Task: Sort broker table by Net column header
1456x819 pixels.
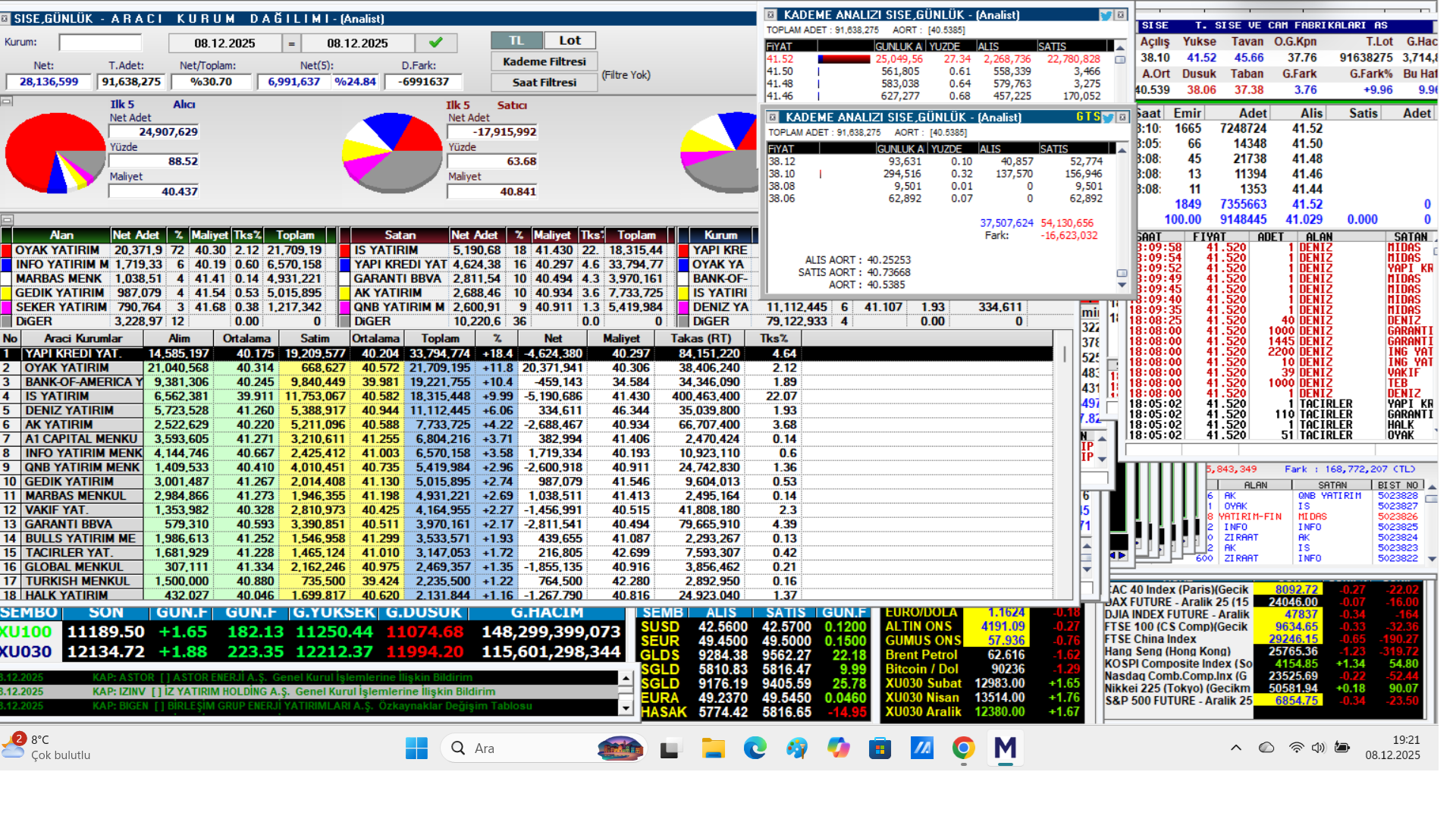Action: [553, 338]
